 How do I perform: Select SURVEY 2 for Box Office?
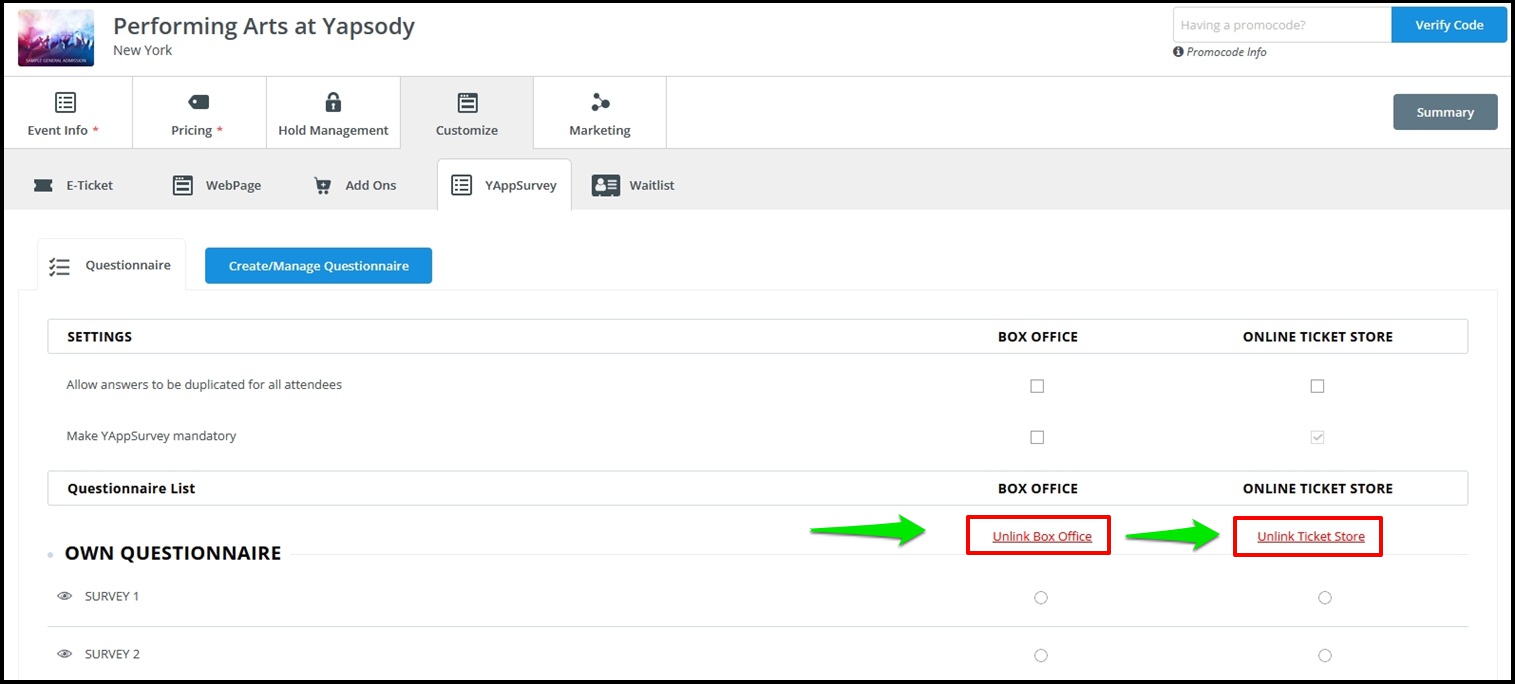click(x=1041, y=656)
